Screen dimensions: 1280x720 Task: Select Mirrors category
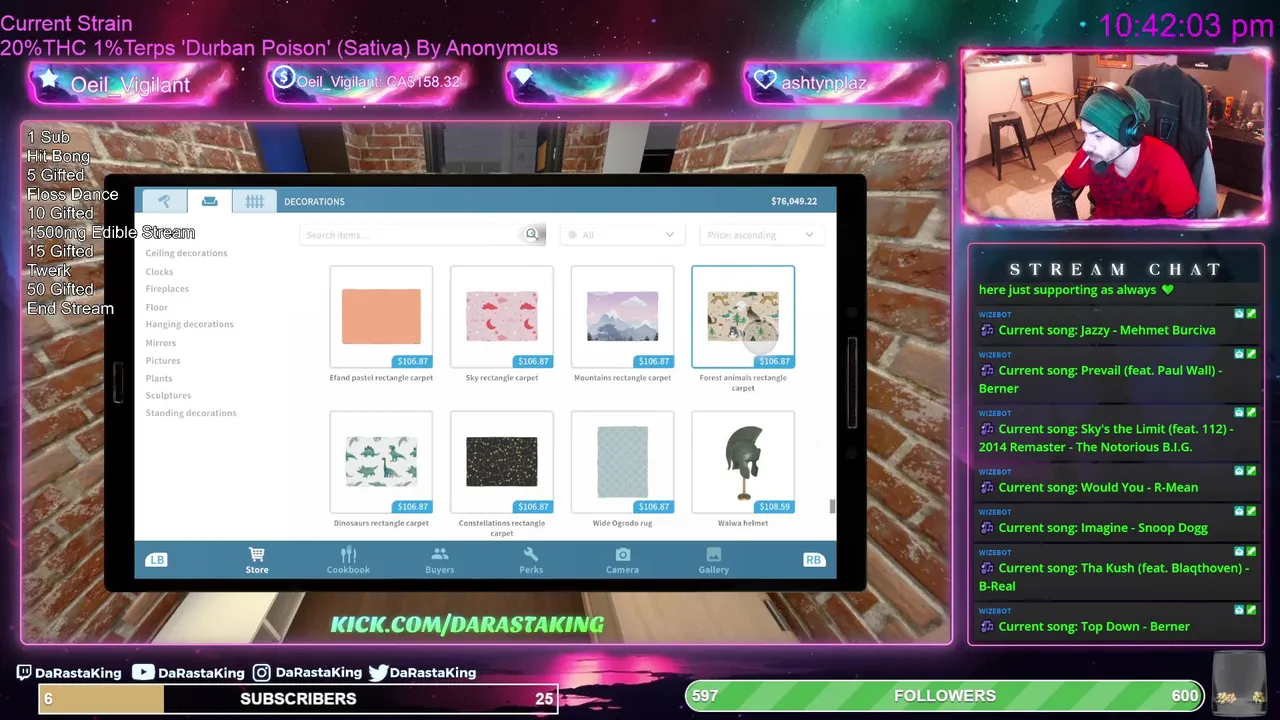pos(160,343)
